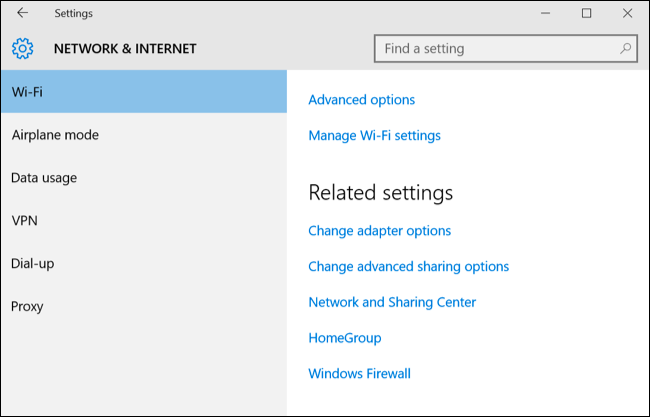The height and width of the screenshot is (417, 650).
Task: Focus the Find a setting field
Action: [x=495, y=48]
